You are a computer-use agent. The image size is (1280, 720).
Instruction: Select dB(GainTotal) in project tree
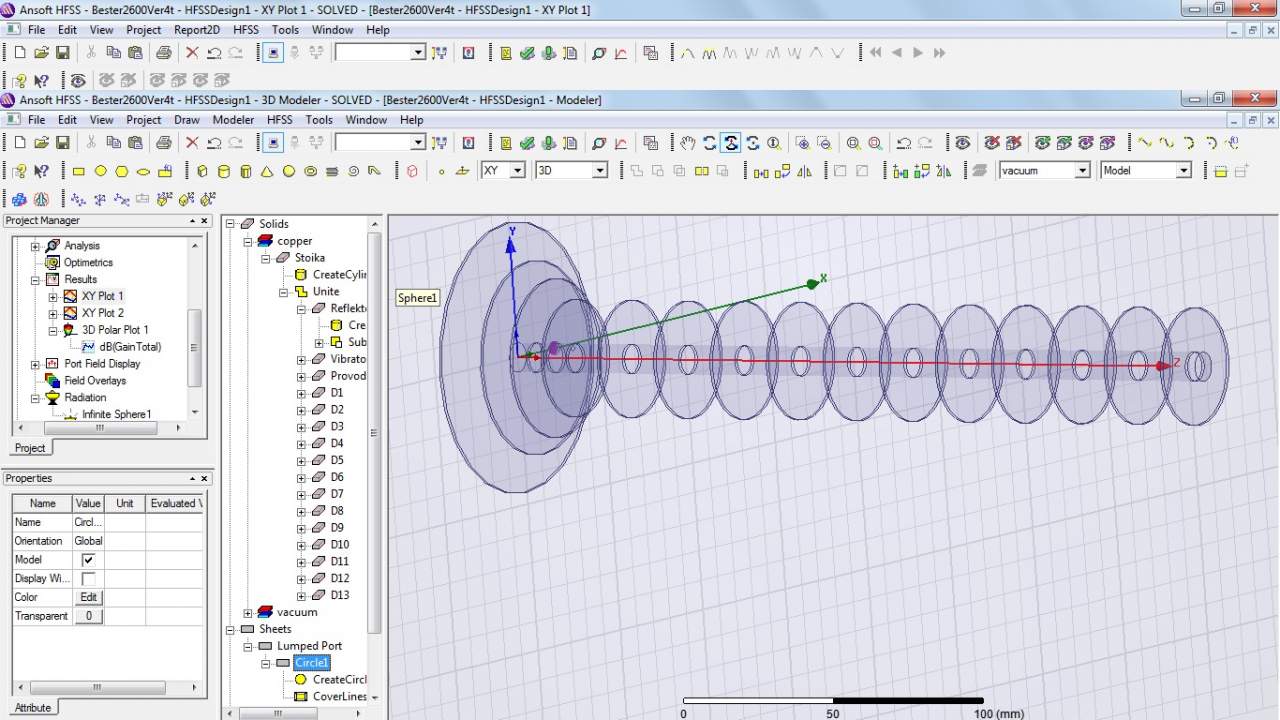pos(129,347)
